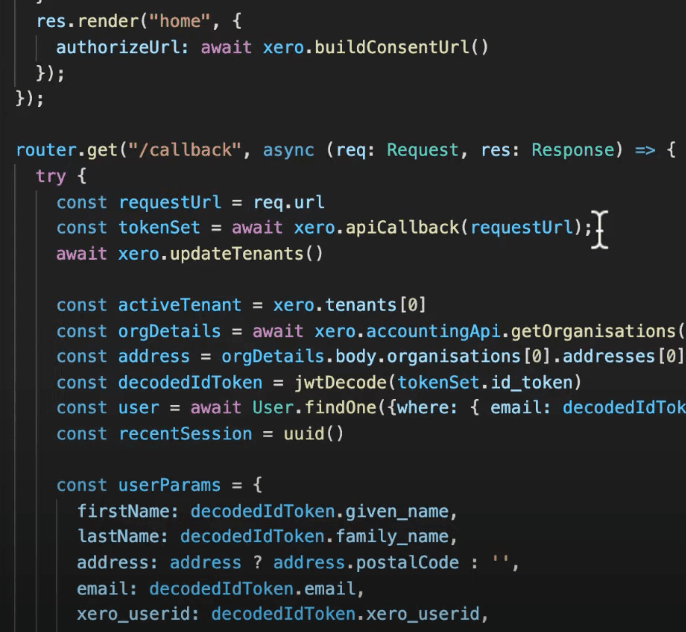This screenshot has width=686, height=632.
Task: Click the "/callback" route string
Action: pos(185,150)
